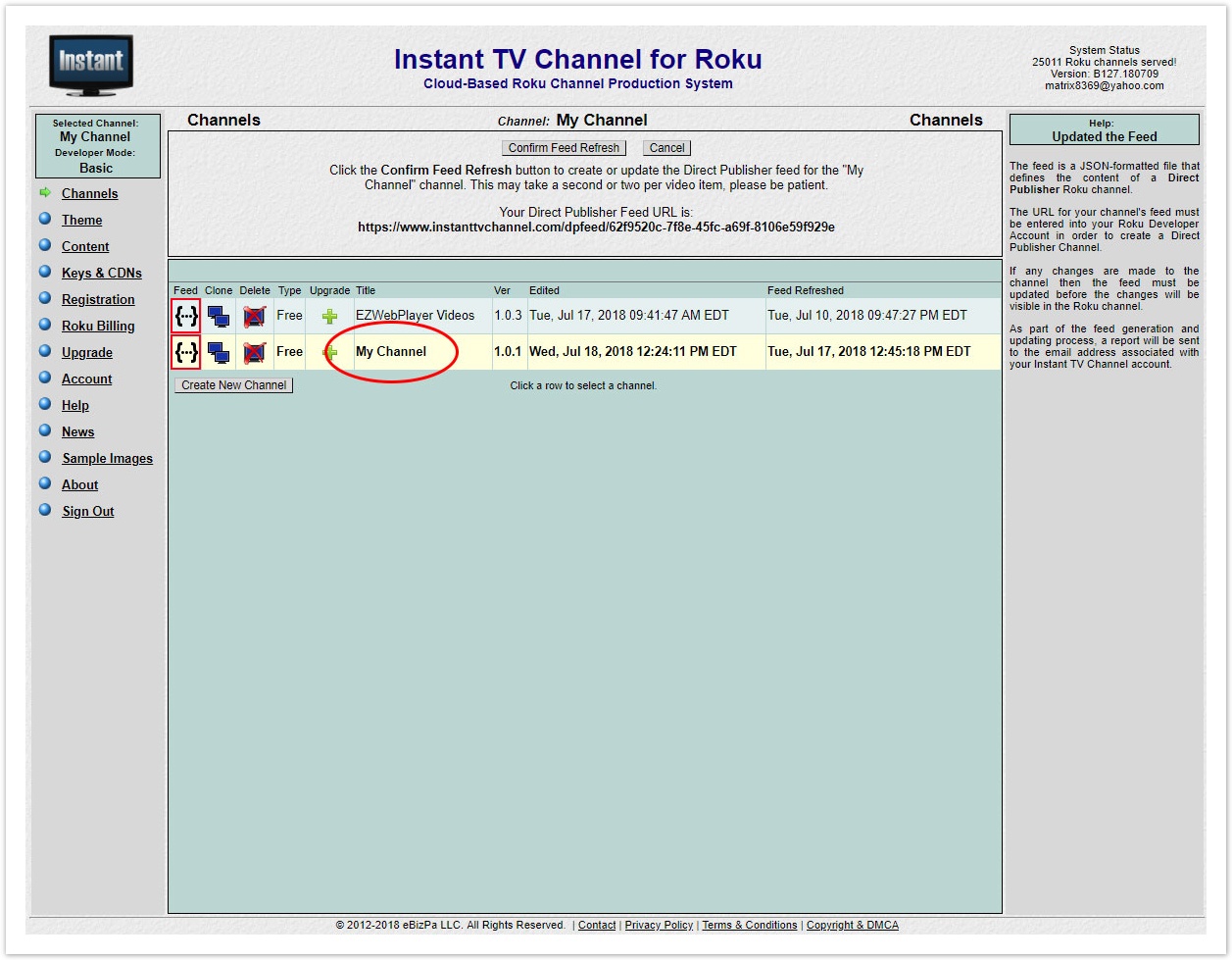Navigate to Keys & CDNs
The image size is (1232, 960).
pos(102,274)
